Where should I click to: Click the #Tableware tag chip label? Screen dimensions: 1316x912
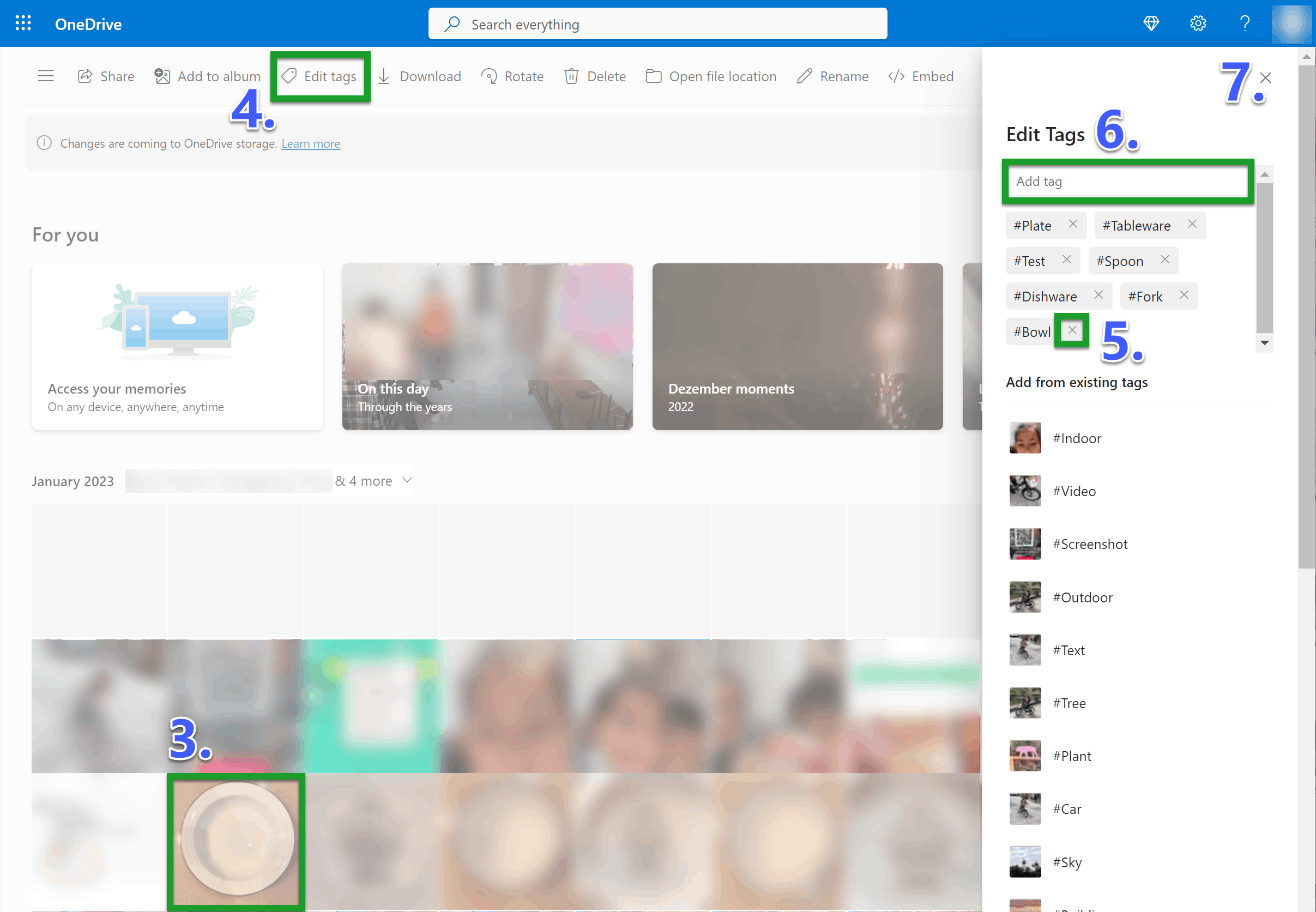coord(1136,226)
